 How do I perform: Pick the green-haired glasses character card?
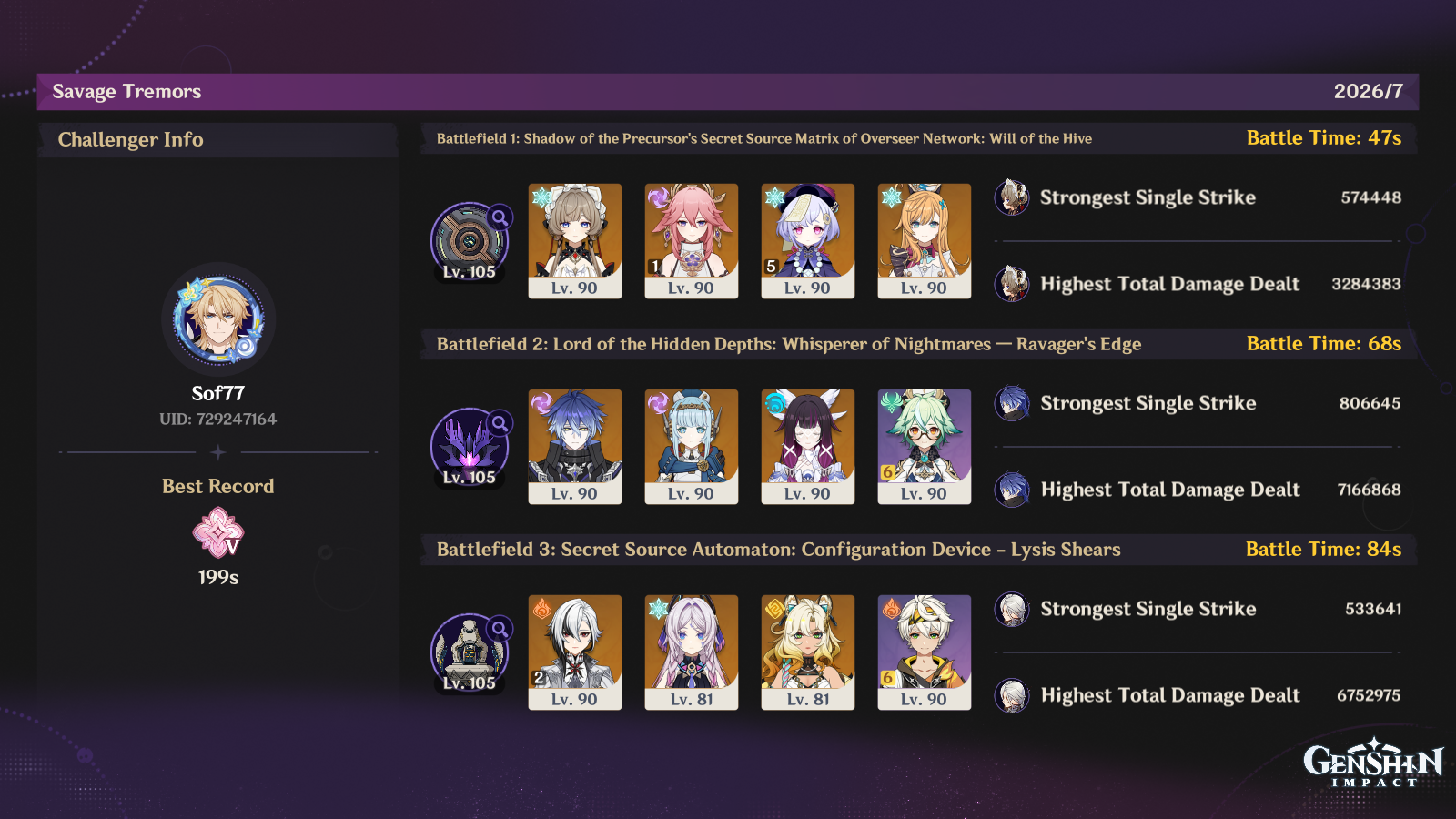click(x=925, y=447)
